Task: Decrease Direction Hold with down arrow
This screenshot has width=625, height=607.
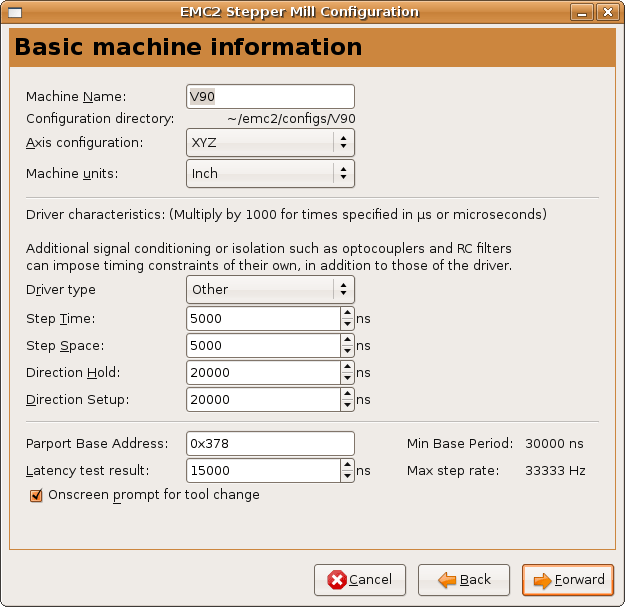Action: tap(347, 378)
